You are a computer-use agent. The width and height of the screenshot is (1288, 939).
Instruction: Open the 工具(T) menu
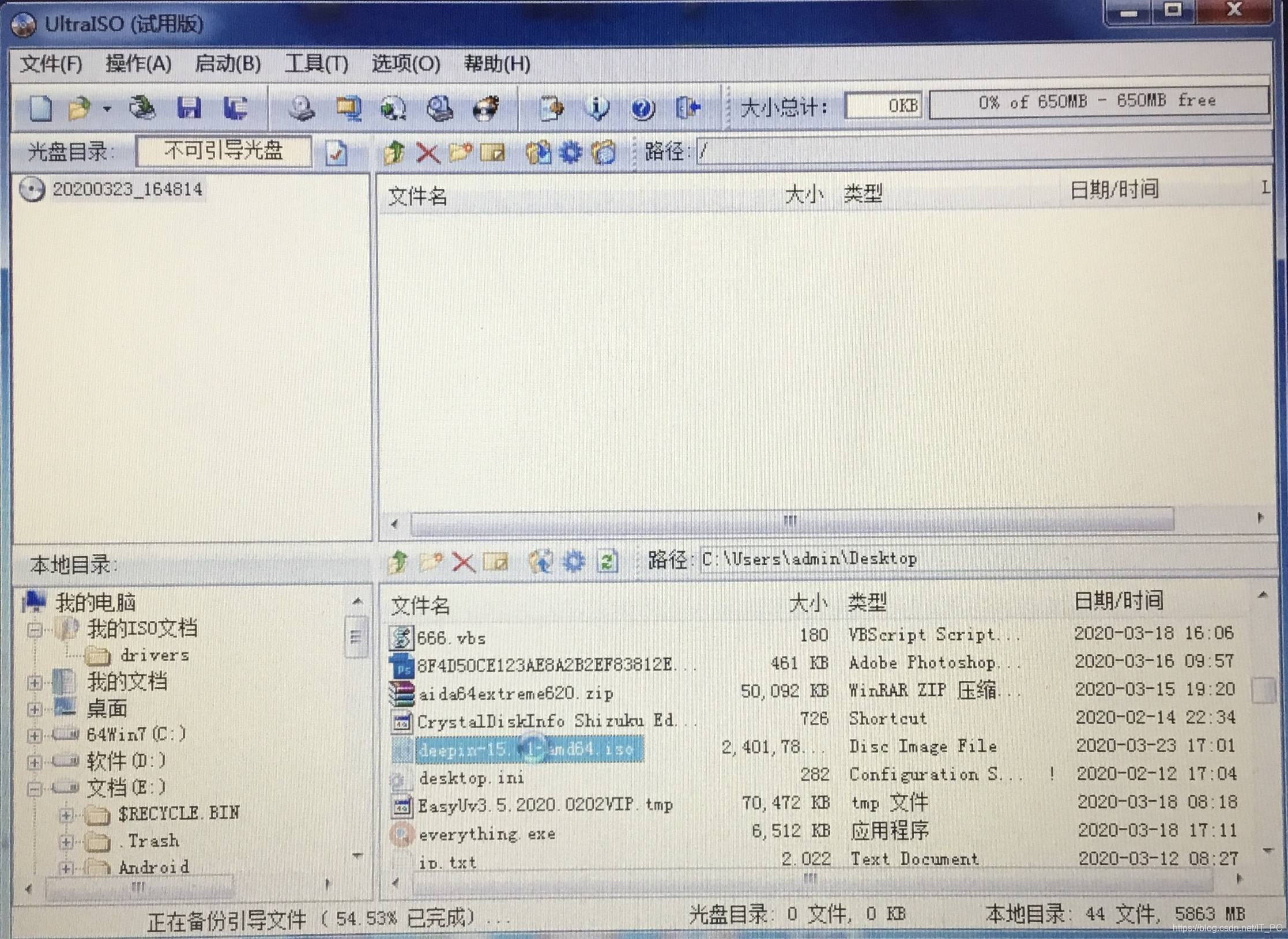click(317, 65)
